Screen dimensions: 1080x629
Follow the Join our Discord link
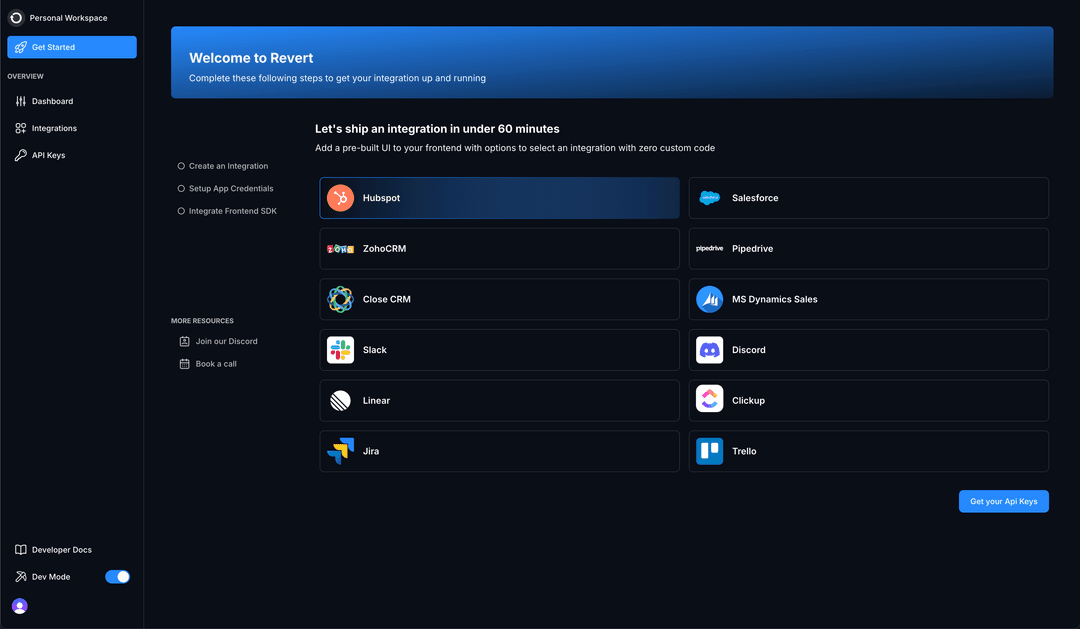(x=226, y=341)
